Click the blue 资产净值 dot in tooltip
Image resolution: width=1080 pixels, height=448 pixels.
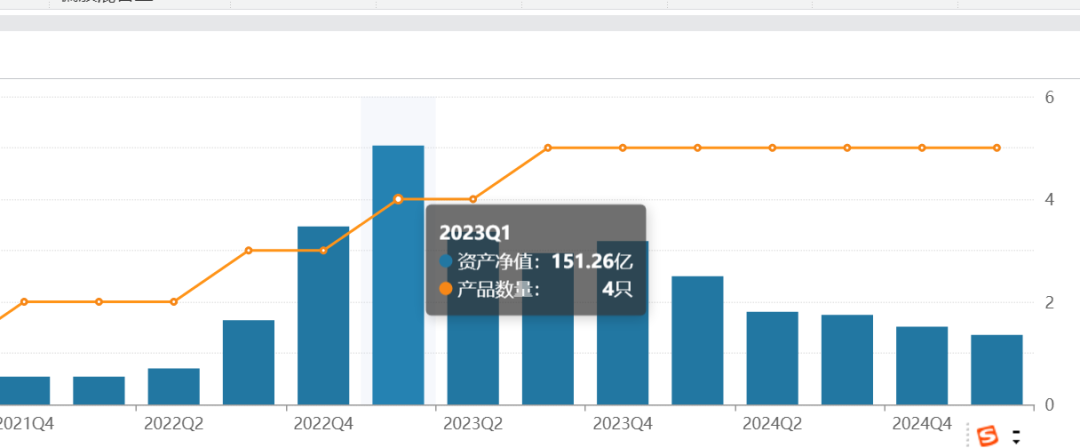click(x=446, y=262)
